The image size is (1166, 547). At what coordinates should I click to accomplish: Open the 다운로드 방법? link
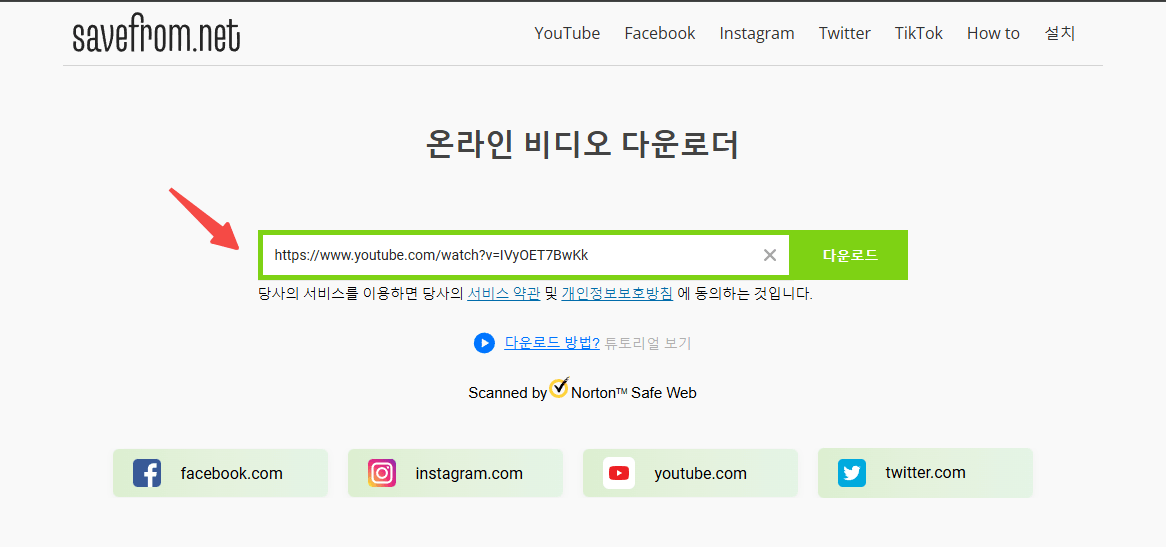pos(552,343)
